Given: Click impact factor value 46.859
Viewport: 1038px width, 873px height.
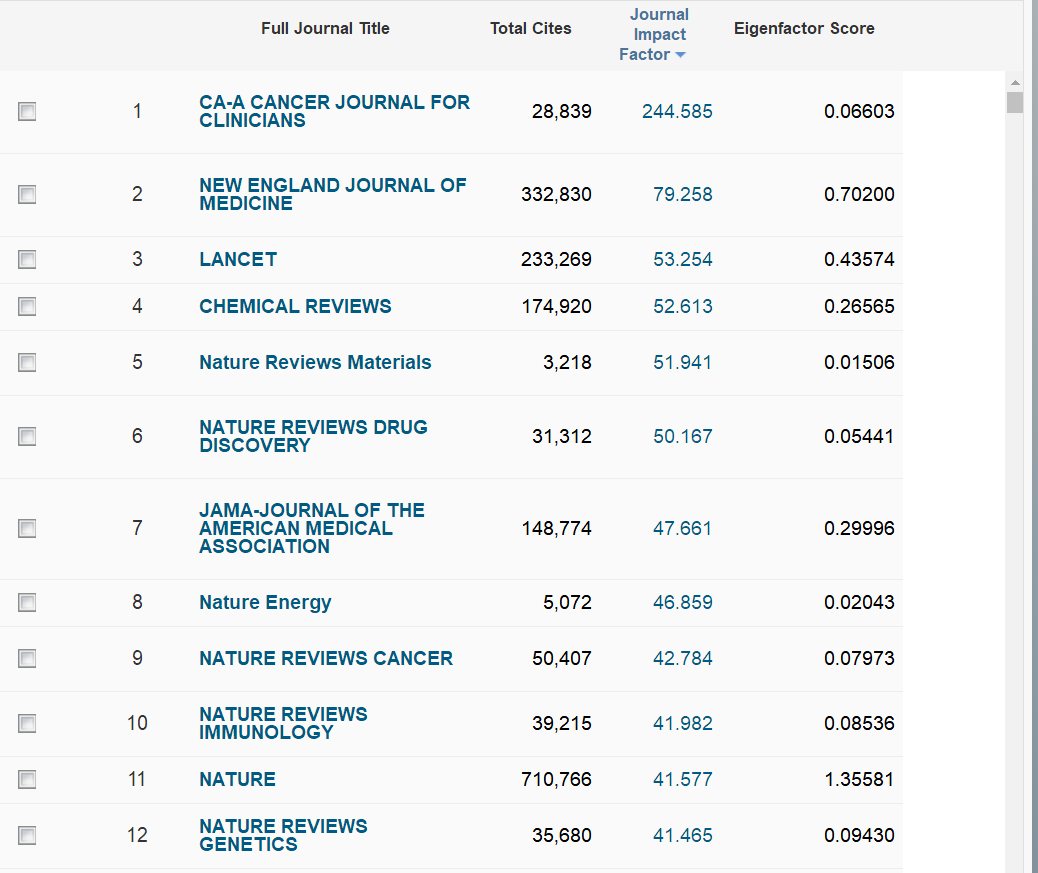Looking at the screenshot, I should click(683, 602).
